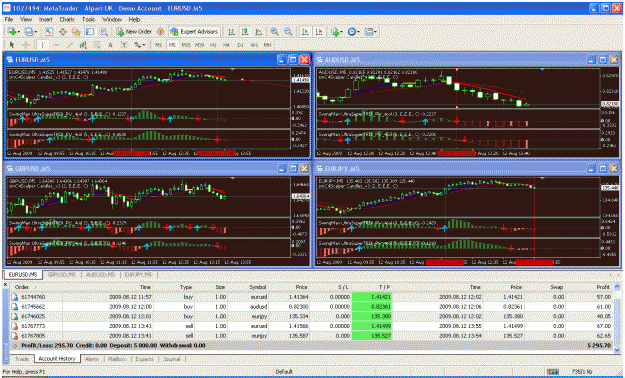The width and height of the screenshot is (625, 378).
Task: Switch to the AUDUSD,M5 chart tab
Action: tap(100, 275)
